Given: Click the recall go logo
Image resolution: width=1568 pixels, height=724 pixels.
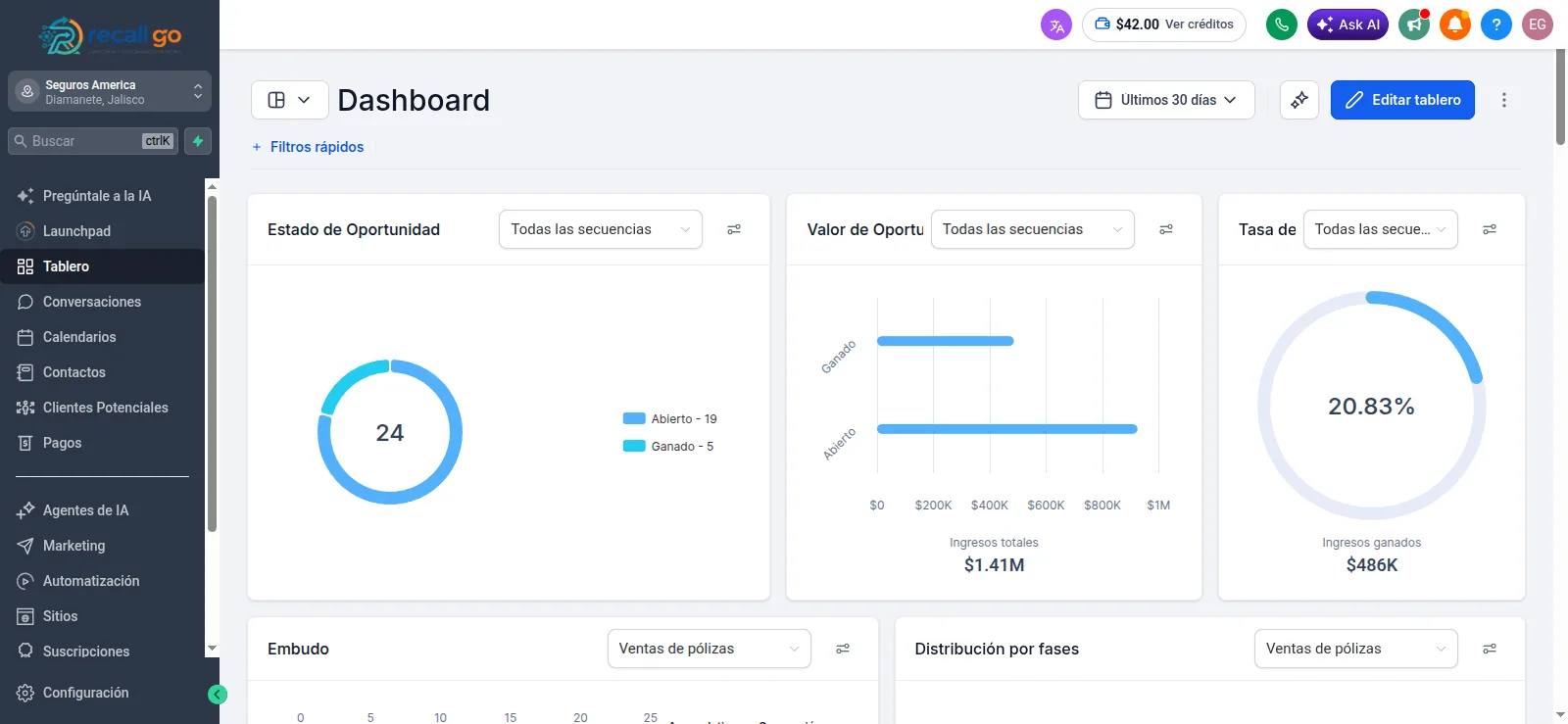Looking at the screenshot, I should tap(110, 36).
